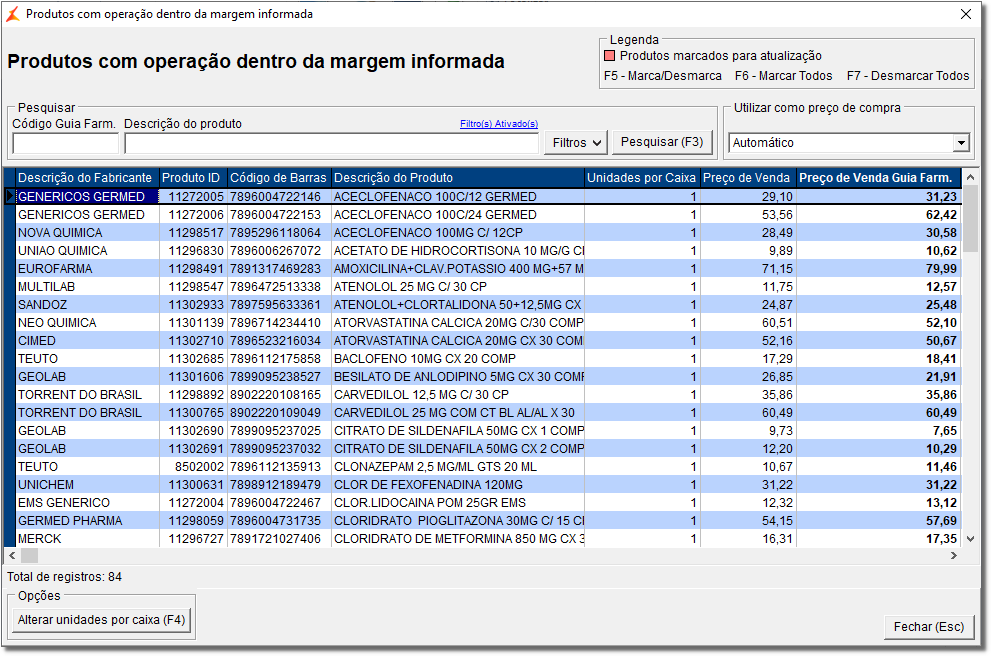Select the CLONAZEPAM 2,5 MG/ML GTS row

click(489, 467)
